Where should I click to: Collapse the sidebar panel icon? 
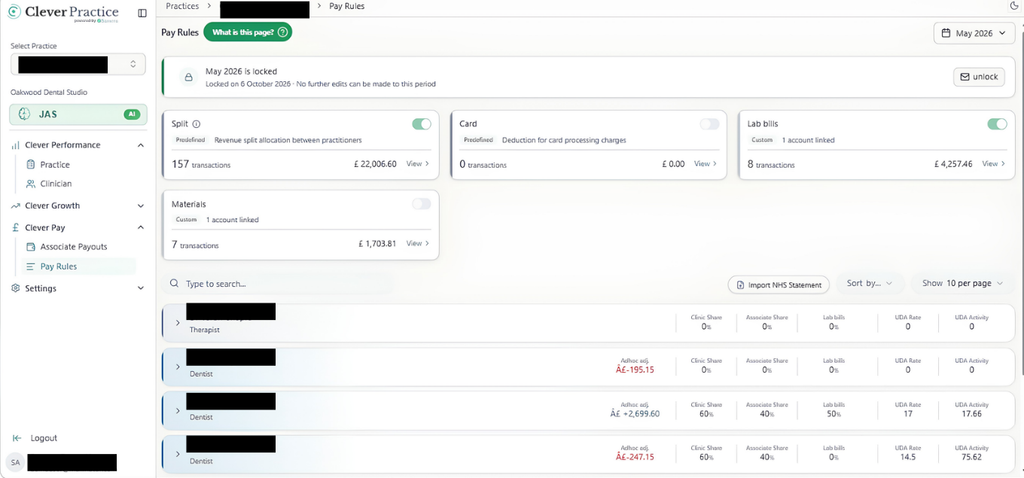pos(142,13)
